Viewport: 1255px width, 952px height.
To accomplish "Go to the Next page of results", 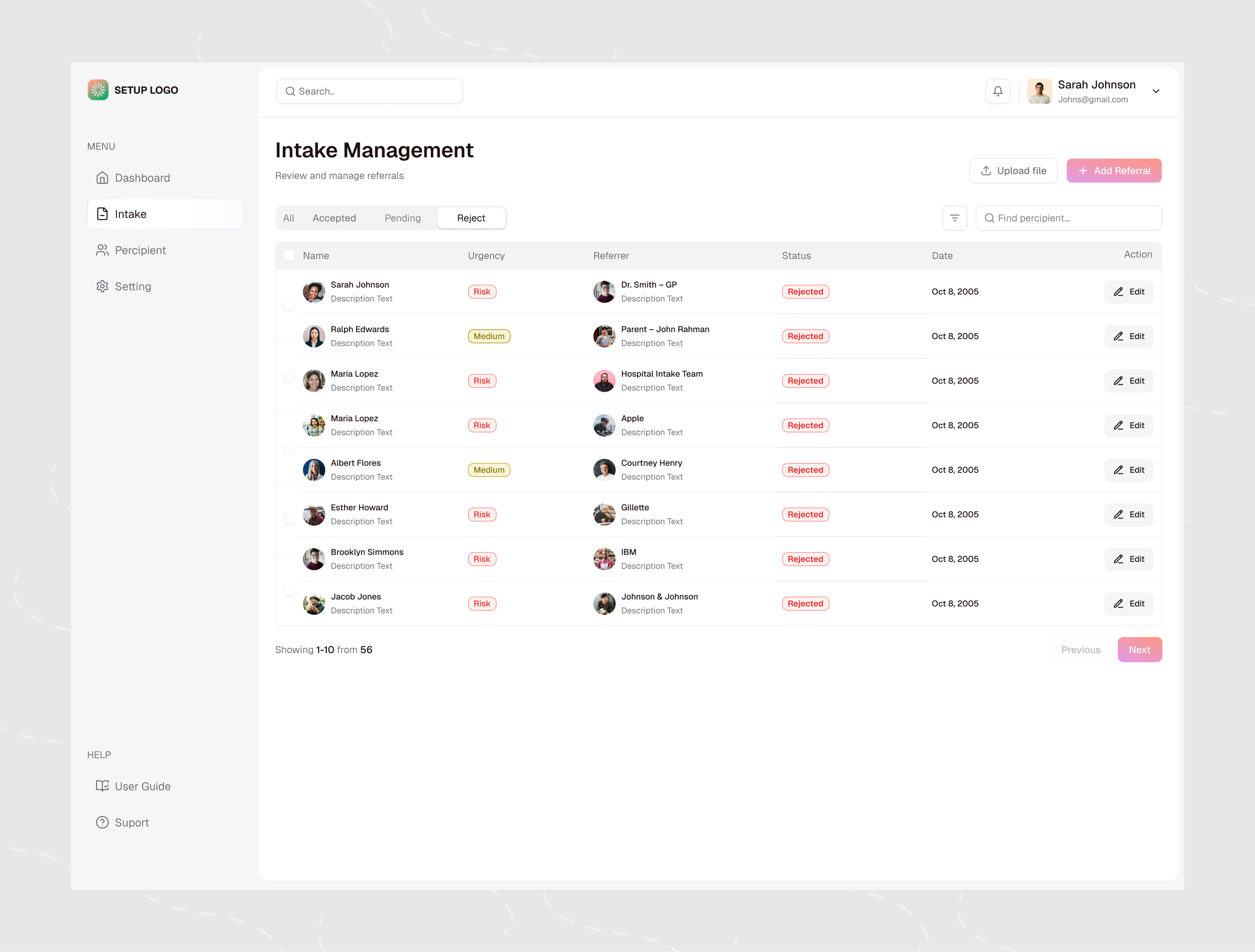I will point(1140,649).
